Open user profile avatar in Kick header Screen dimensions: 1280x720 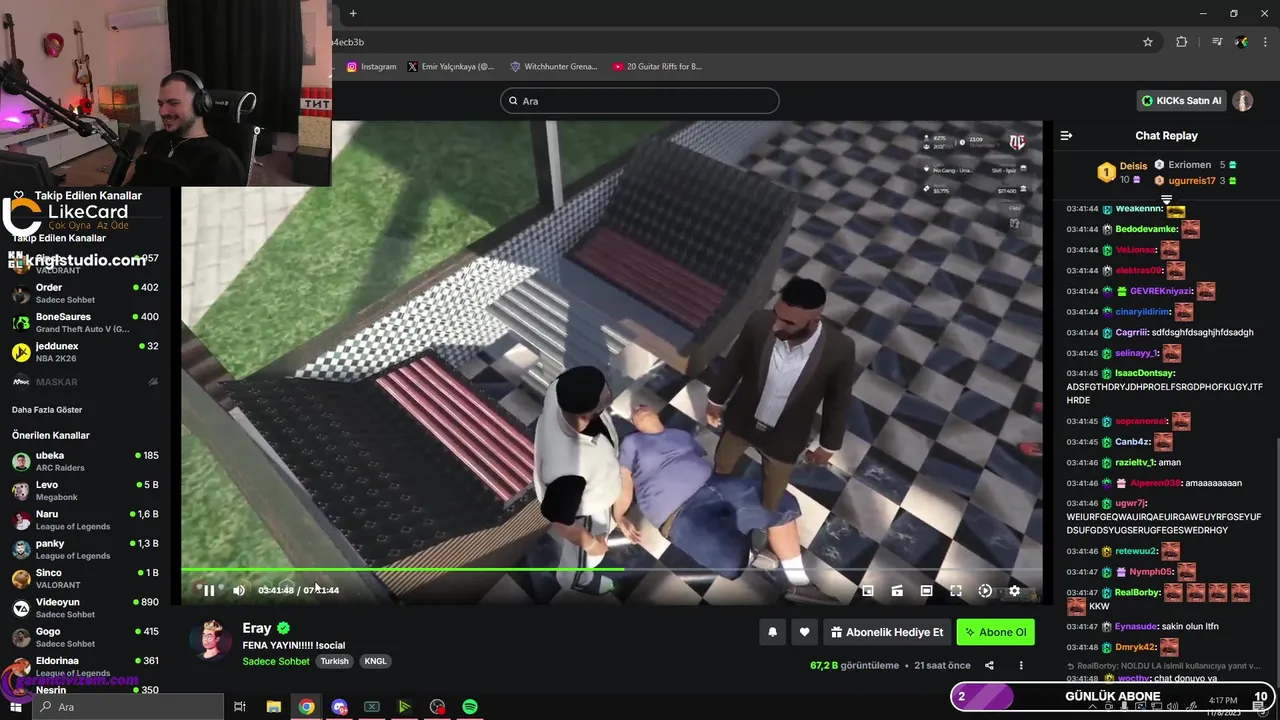pyautogui.click(x=1242, y=101)
